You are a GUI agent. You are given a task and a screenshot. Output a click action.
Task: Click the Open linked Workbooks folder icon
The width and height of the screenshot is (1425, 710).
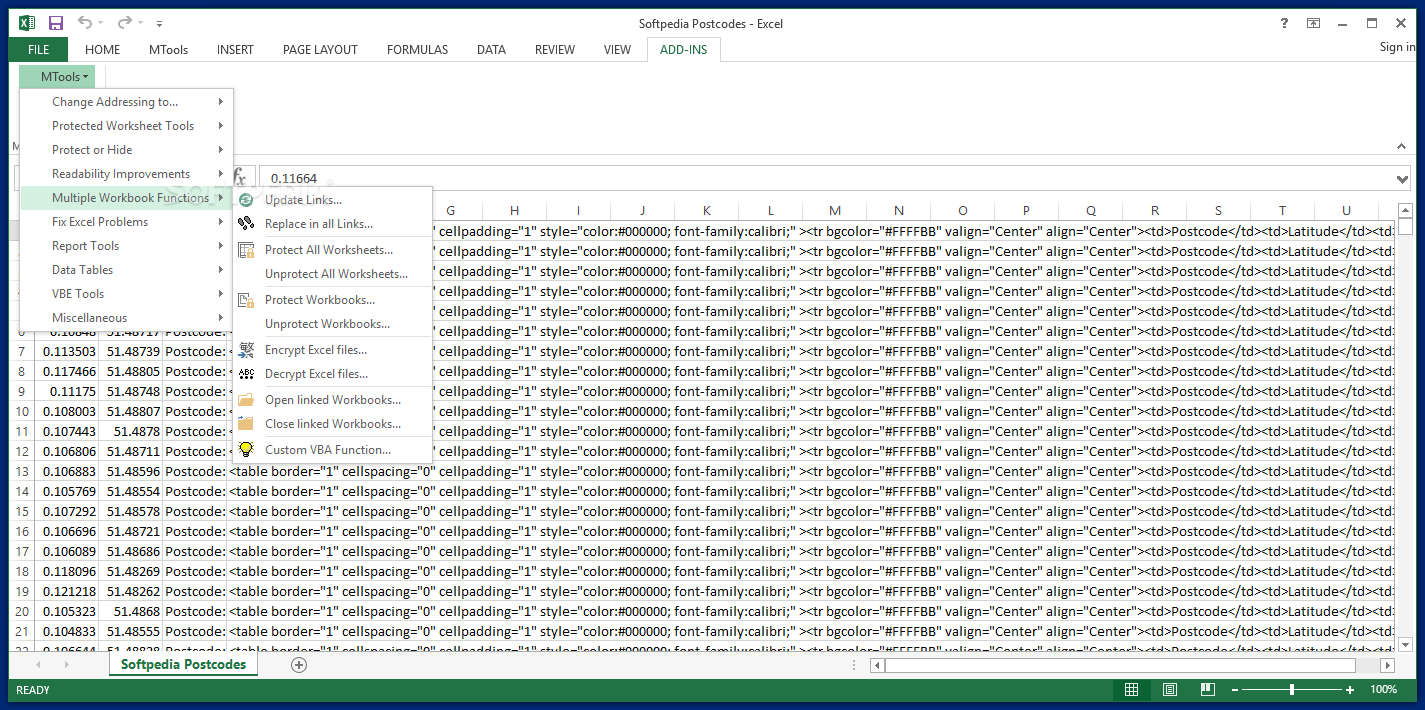[x=246, y=400]
